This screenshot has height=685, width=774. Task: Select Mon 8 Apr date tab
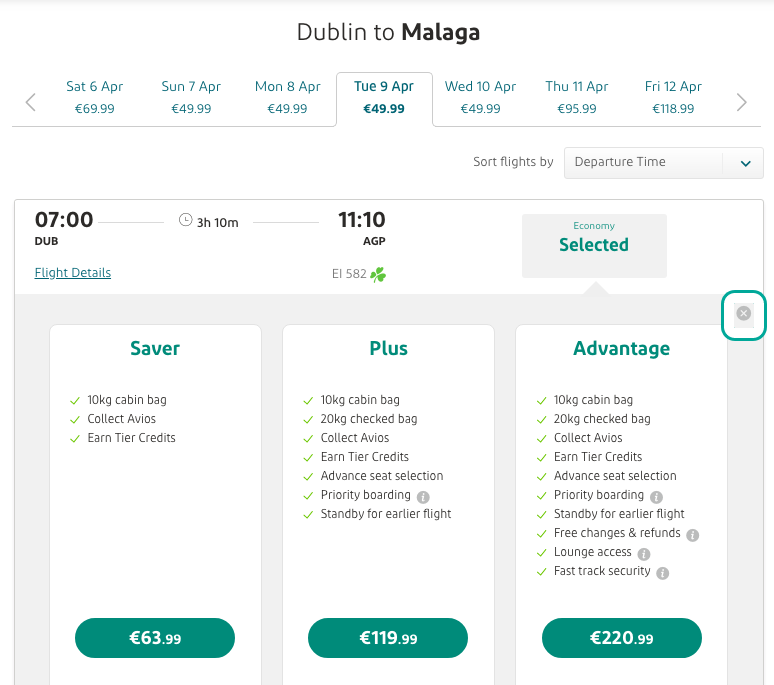287,97
